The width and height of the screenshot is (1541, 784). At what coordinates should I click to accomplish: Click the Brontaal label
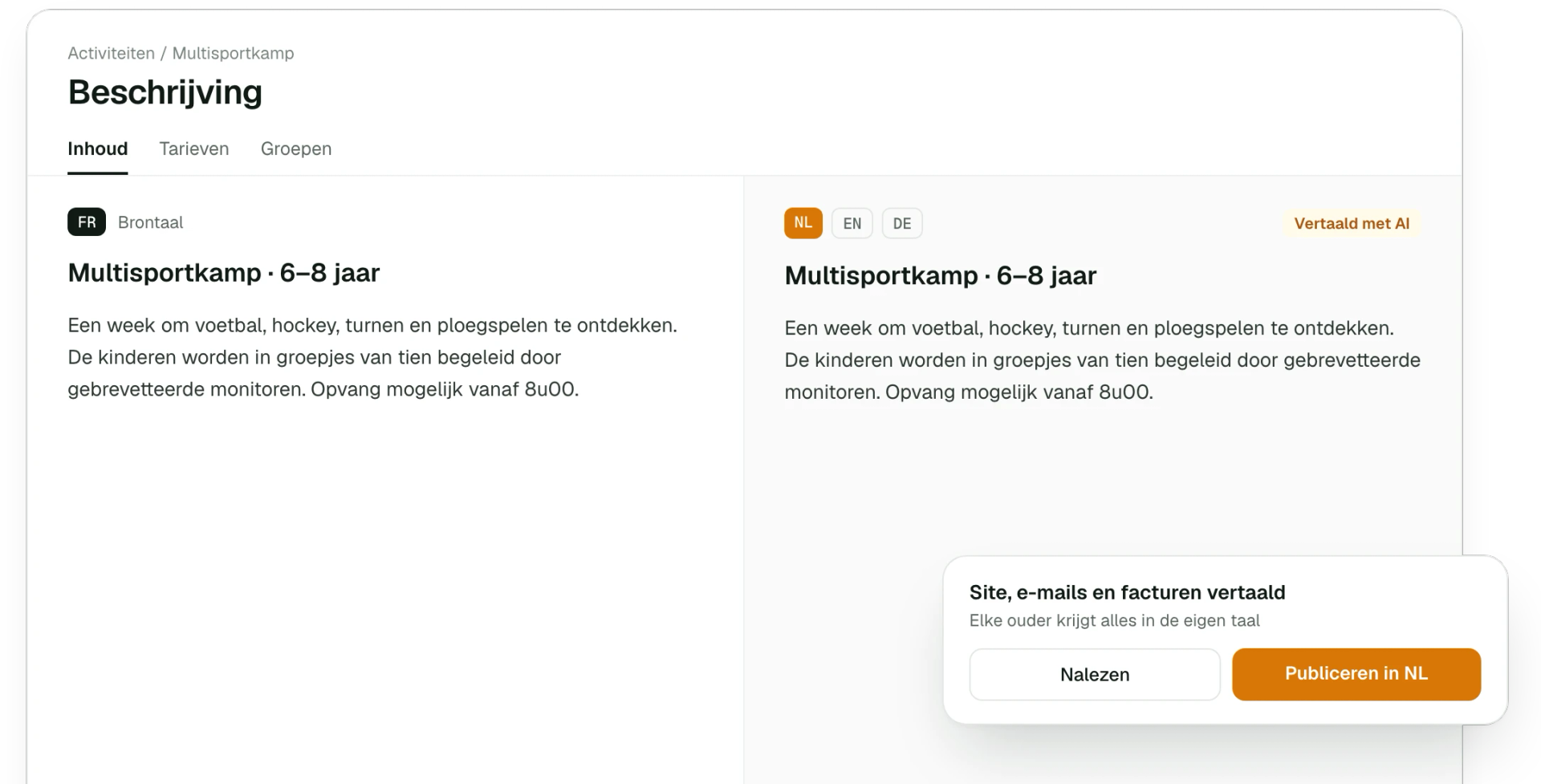[x=151, y=222]
